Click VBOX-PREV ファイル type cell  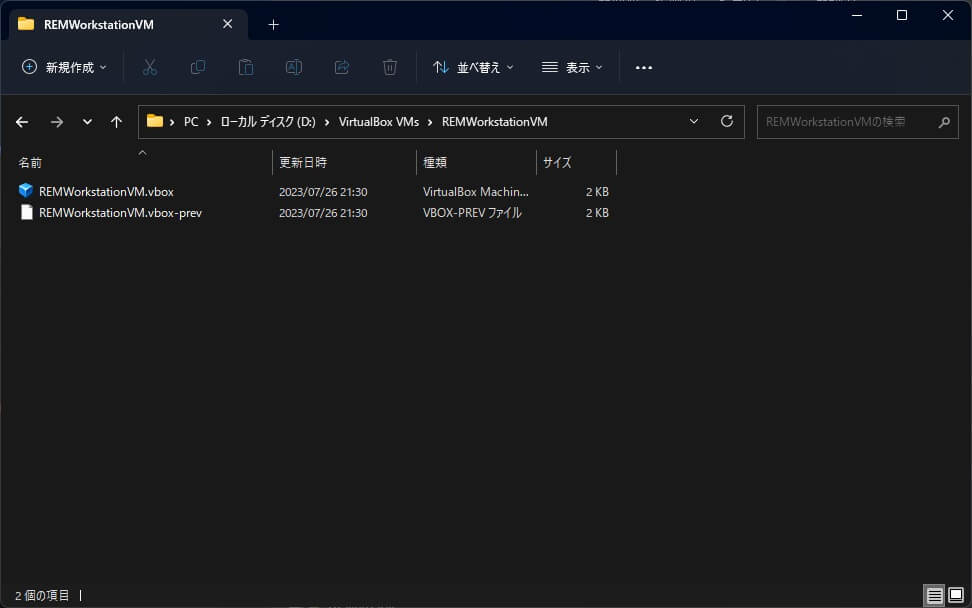(x=472, y=213)
